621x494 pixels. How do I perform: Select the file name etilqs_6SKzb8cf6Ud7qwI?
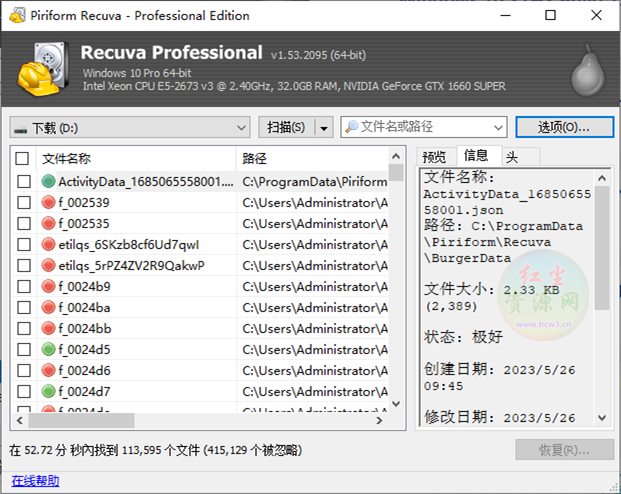129,244
